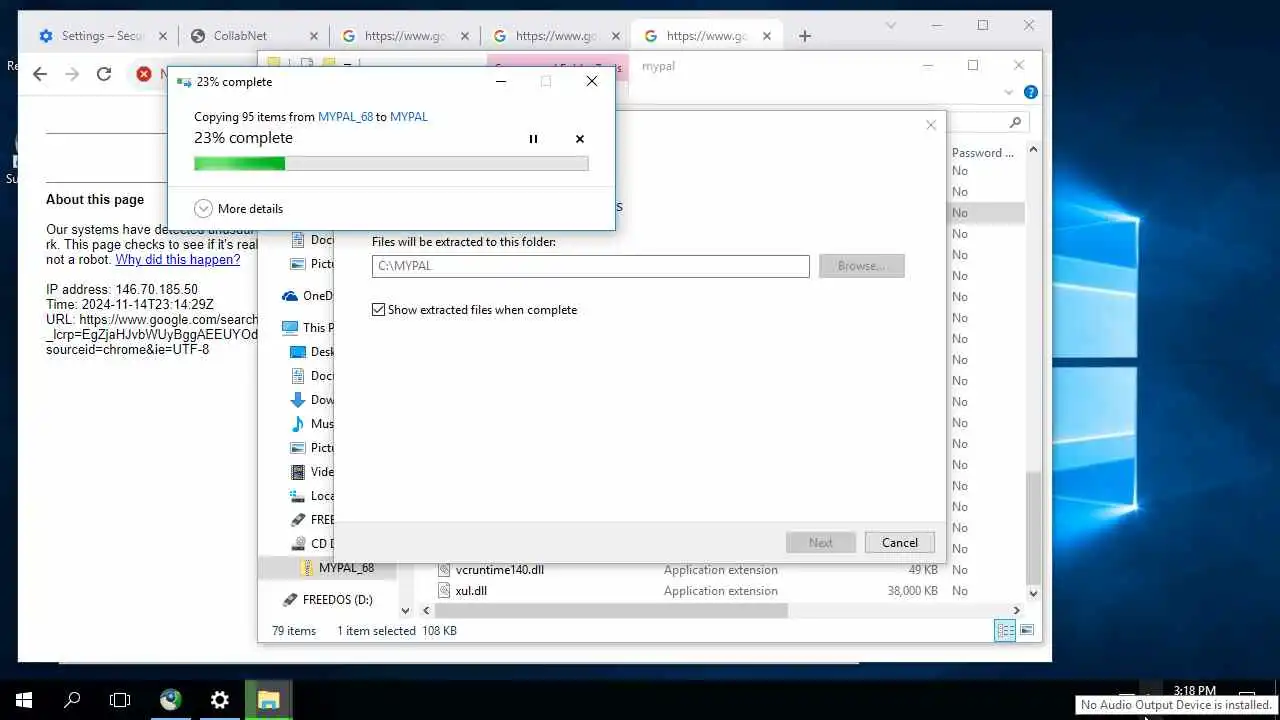This screenshot has height=720, width=1280.
Task: Open Downloads in the navigation pane
Action: pyautogui.click(x=311, y=400)
